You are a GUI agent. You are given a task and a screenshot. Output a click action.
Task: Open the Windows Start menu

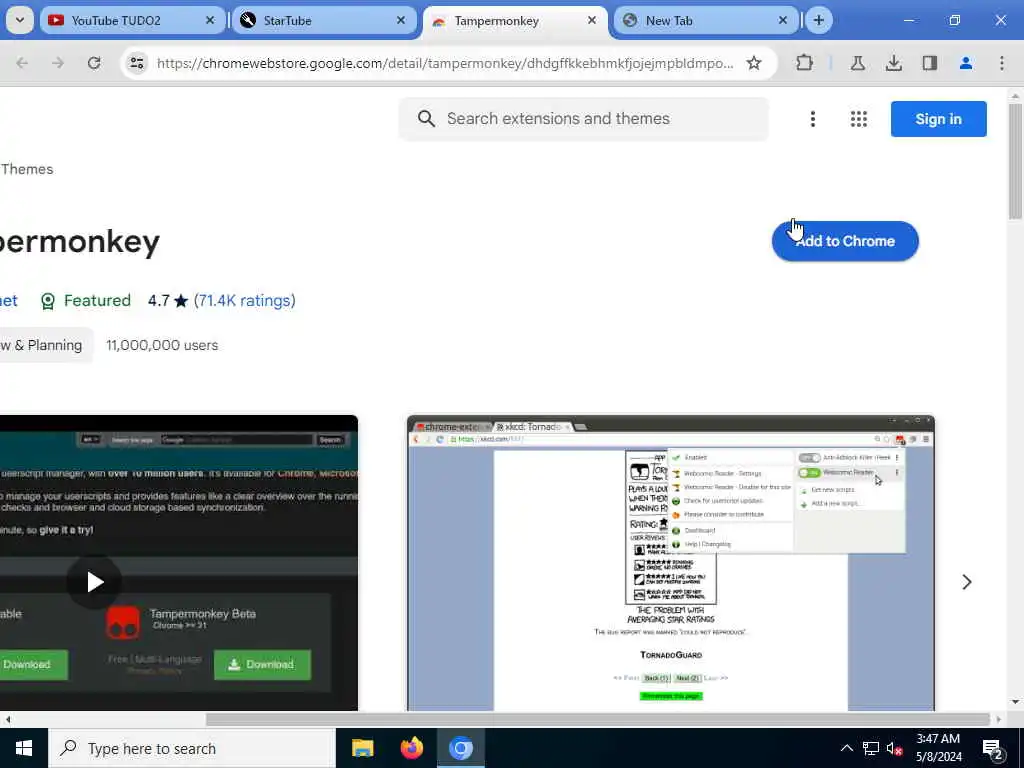24,748
